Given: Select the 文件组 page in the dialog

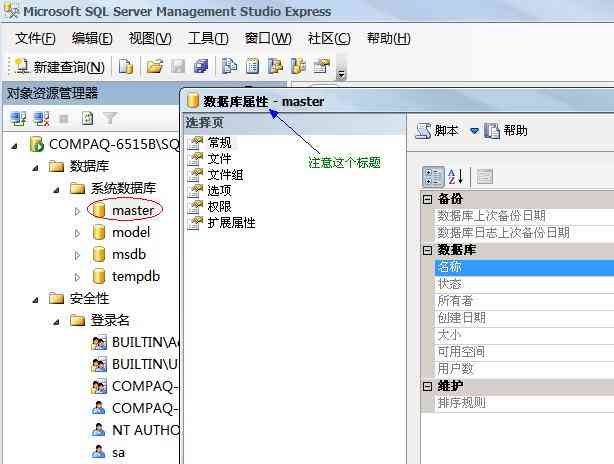Looking at the screenshot, I should point(225,175).
